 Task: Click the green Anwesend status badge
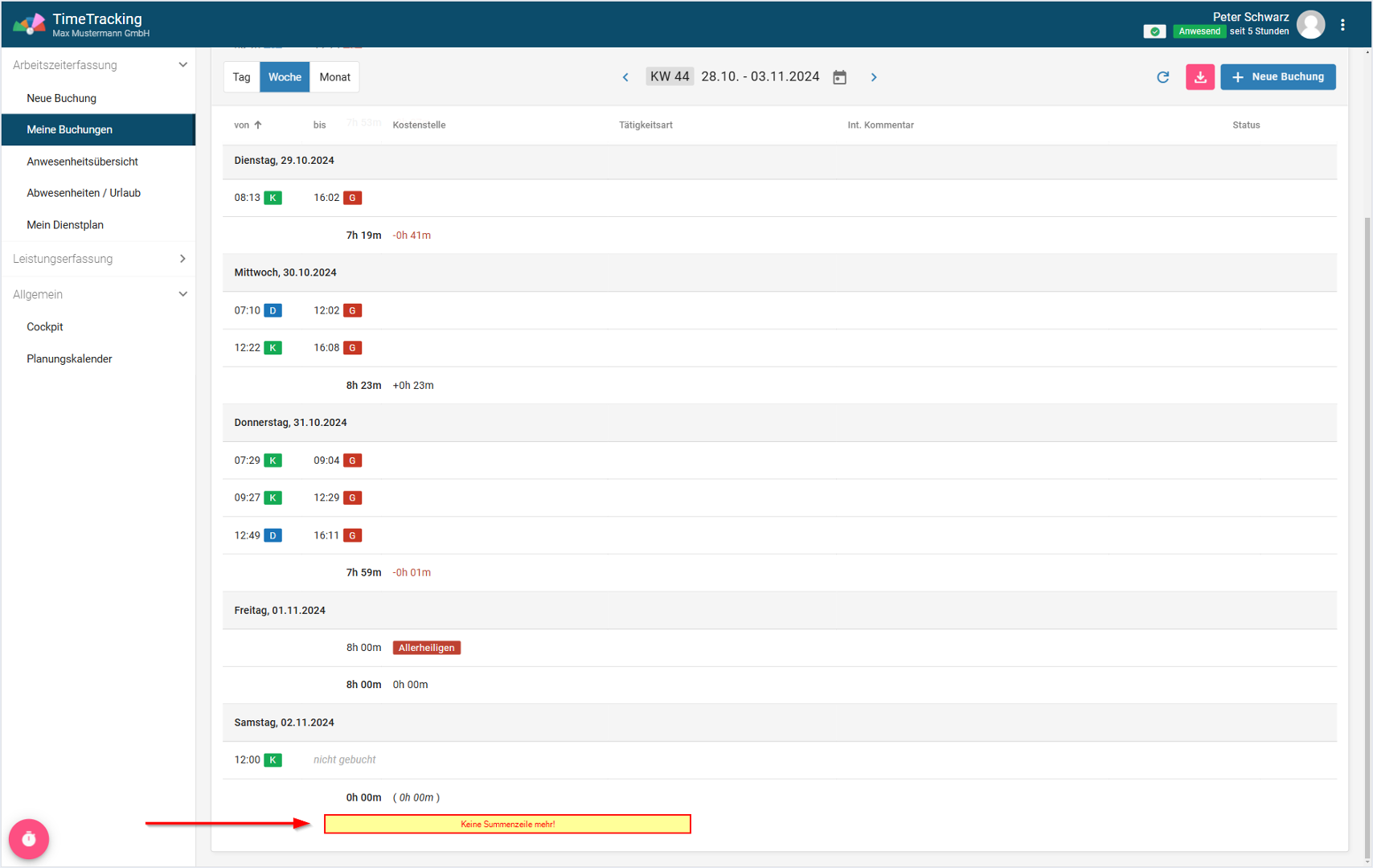(1199, 31)
